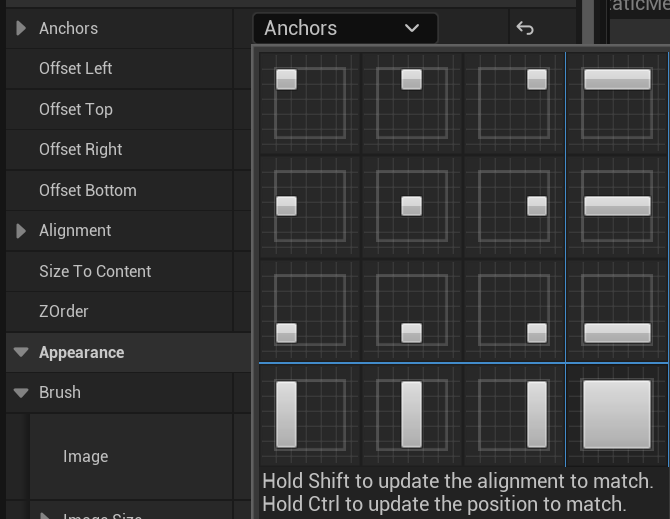Choose the full-stretch fill anchor preset
Screen dimensions: 670x519
[x=617, y=413]
